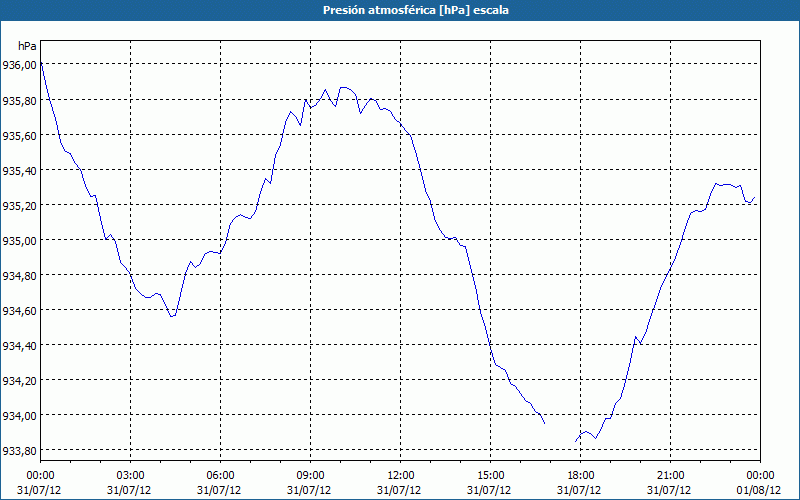This screenshot has width=800, height=500.
Task: Click the 06:00 time axis label
Action: [220, 476]
